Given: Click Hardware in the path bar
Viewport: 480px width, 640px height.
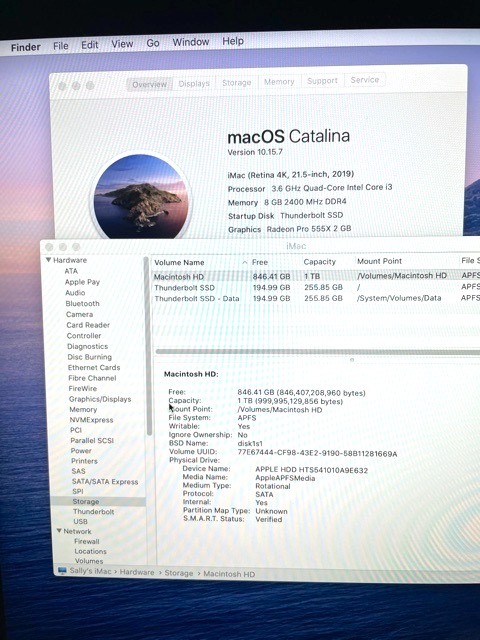Looking at the screenshot, I should [x=137, y=572].
